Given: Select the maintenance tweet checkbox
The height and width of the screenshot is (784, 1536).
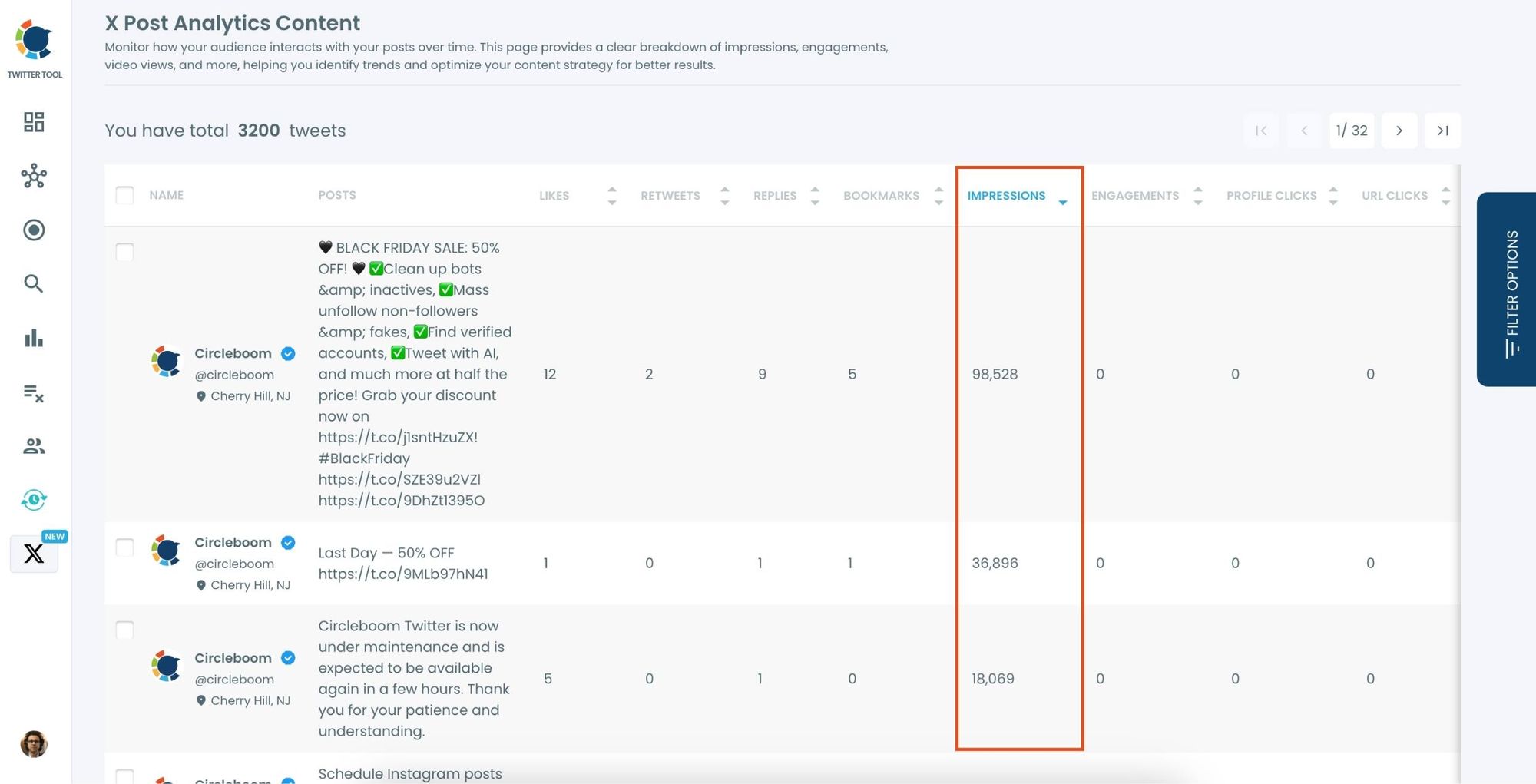Looking at the screenshot, I should pos(124,630).
